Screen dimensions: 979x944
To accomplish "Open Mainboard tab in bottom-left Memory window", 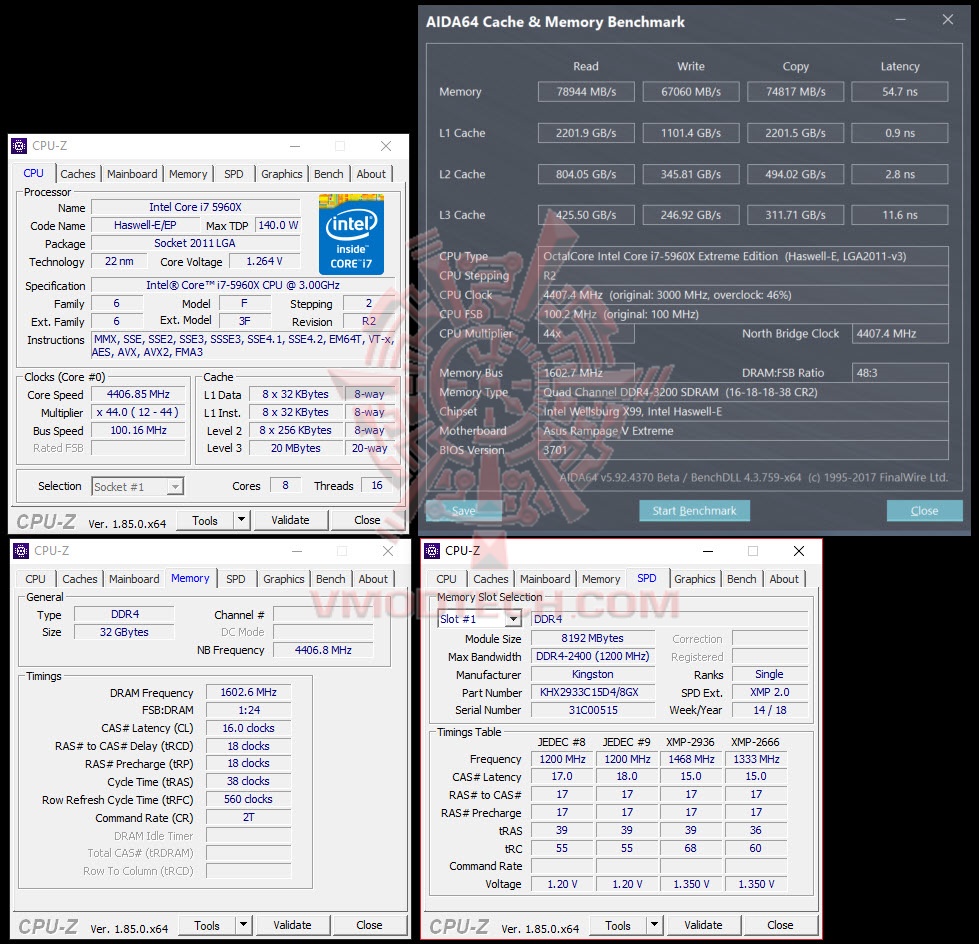I will [x=134, y=579].
